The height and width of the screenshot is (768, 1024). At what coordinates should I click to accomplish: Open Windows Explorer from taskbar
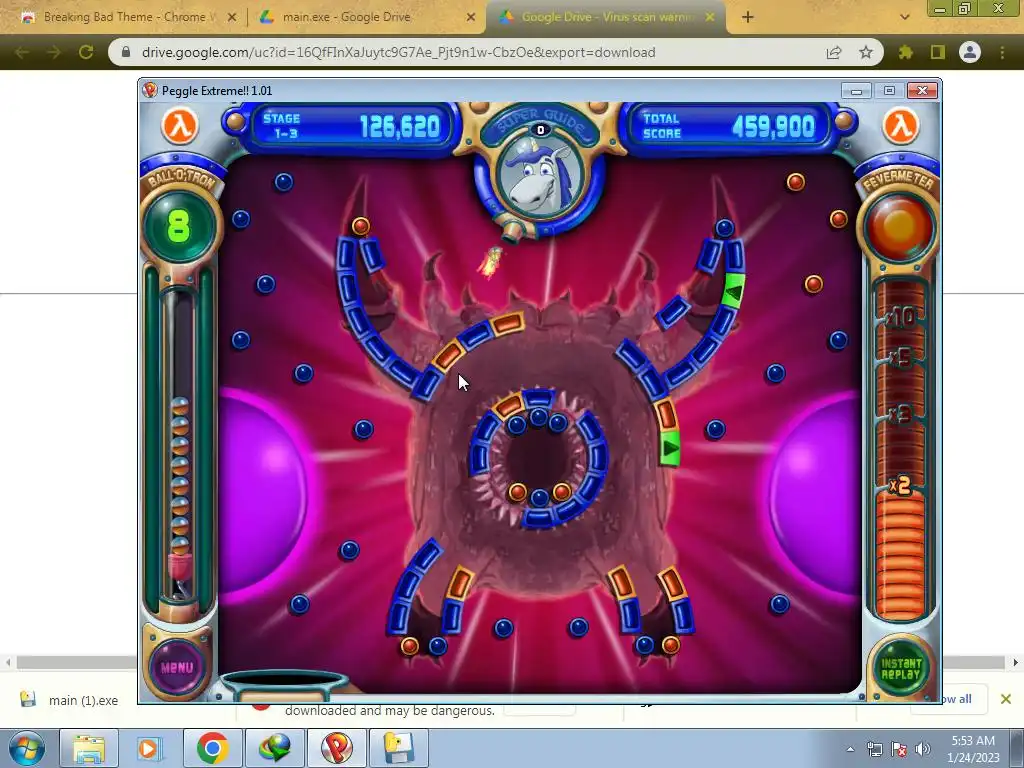point(89,748)
